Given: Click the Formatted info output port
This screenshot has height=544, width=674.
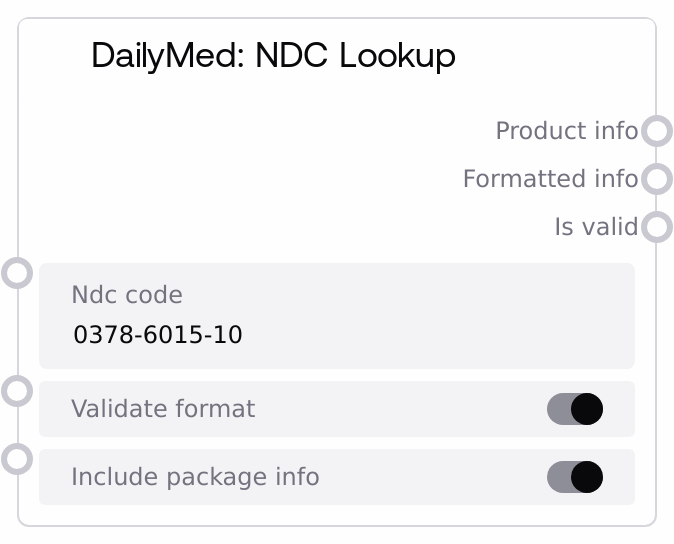Looking at the screenshot, I should pos(656,179).
